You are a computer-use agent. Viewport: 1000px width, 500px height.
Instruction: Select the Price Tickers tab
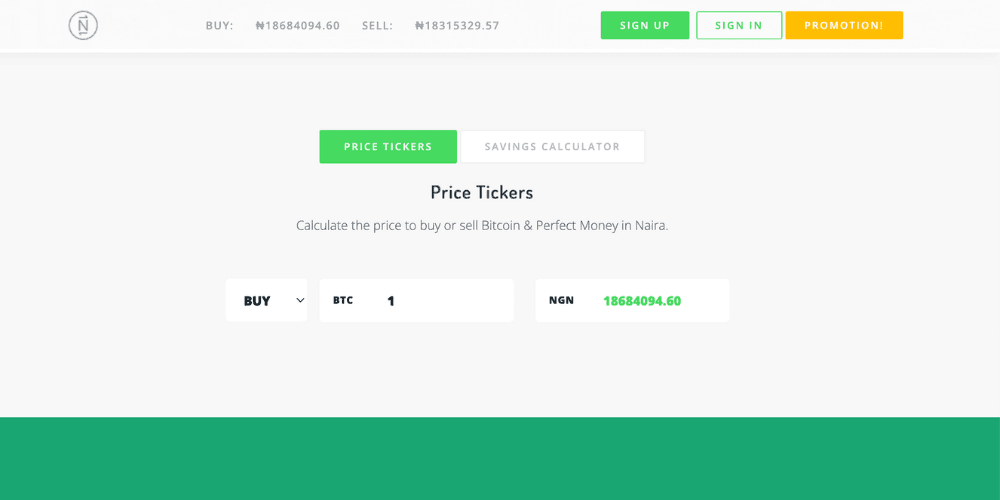click(388, 147)
